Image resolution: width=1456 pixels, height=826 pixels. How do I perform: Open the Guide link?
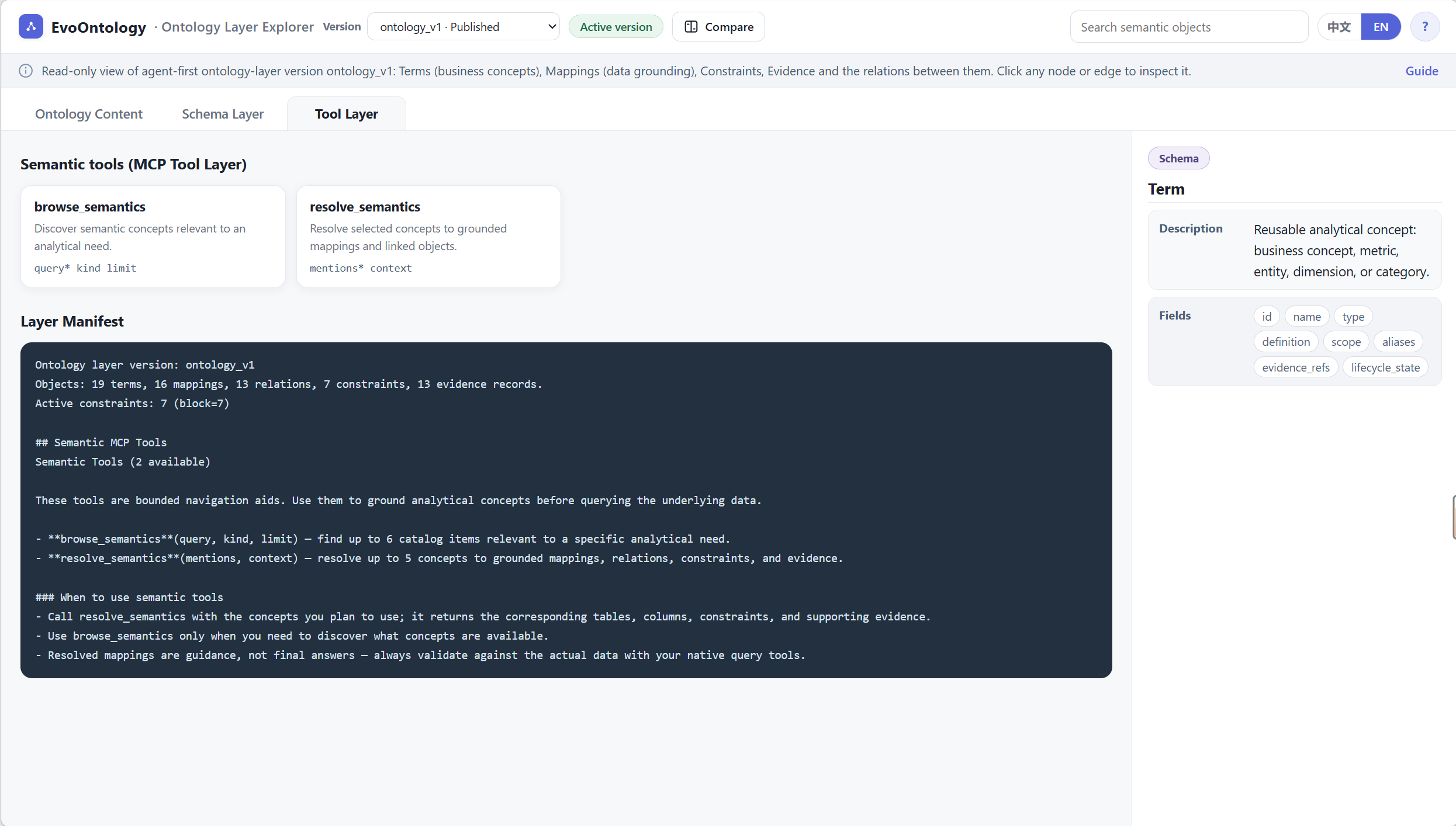1422,71
